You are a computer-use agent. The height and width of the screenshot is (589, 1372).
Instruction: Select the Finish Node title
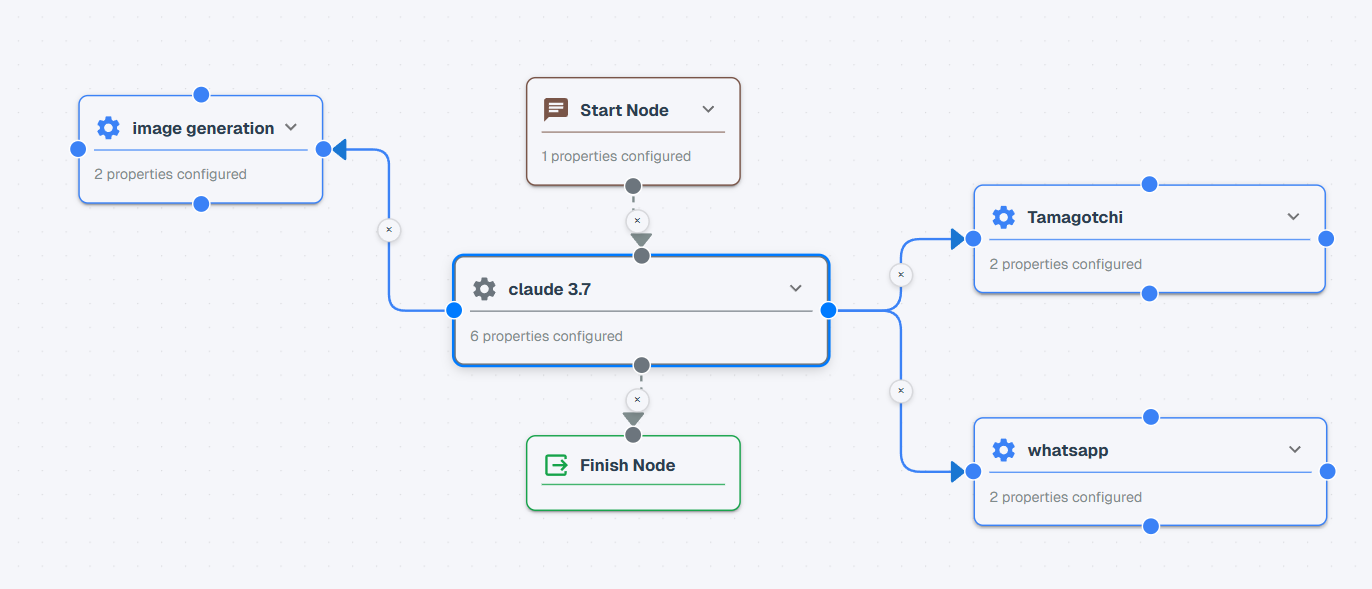pyautogui.click(x=627, y=465)
